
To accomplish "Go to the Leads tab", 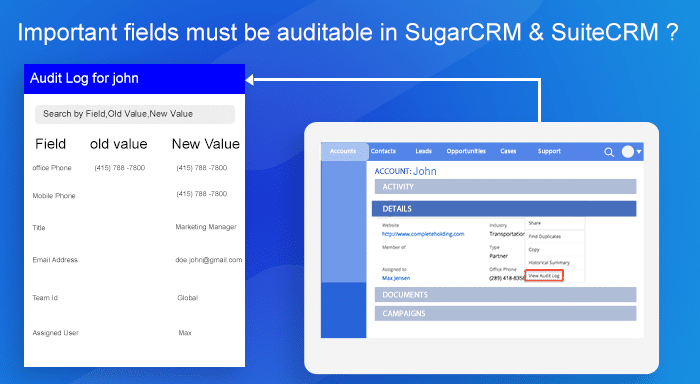I will [423, 151].
